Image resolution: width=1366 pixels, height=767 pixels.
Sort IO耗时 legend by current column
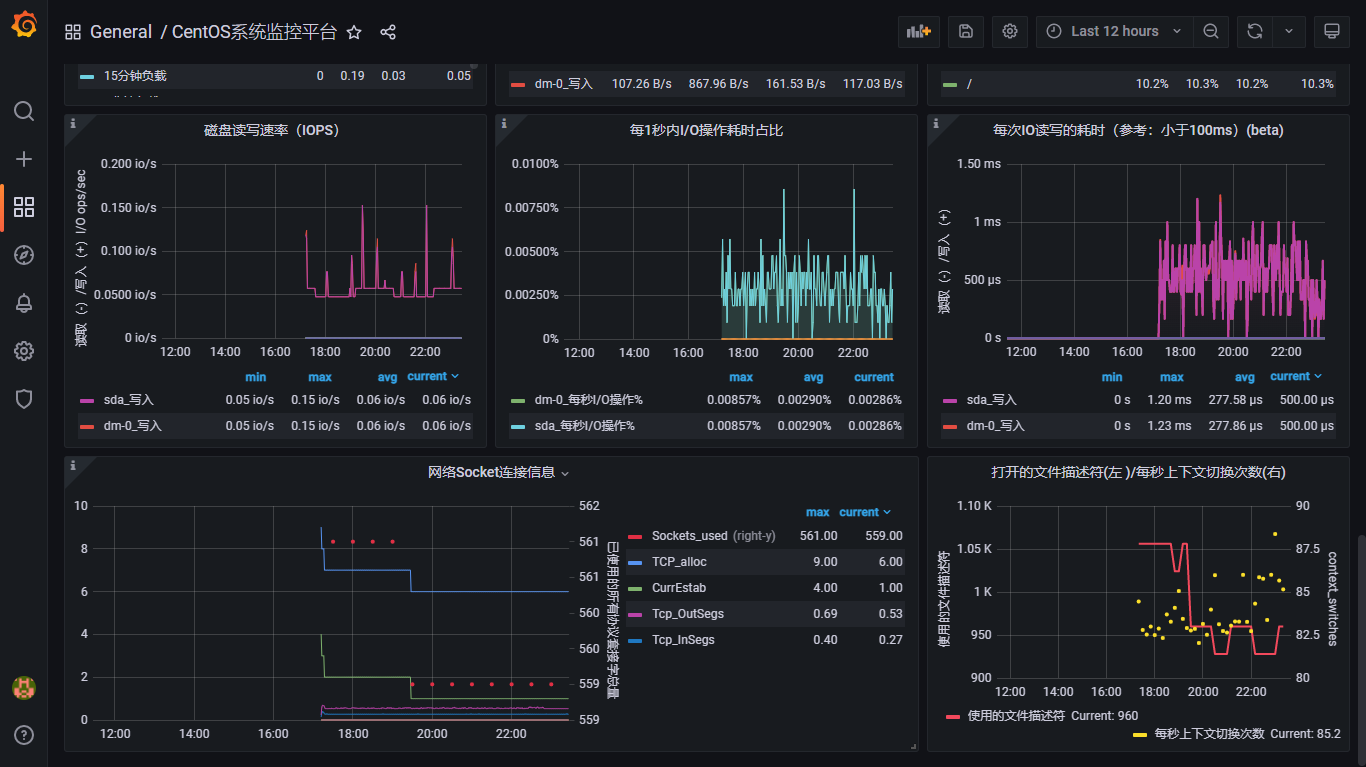(x=1296, y=377)
